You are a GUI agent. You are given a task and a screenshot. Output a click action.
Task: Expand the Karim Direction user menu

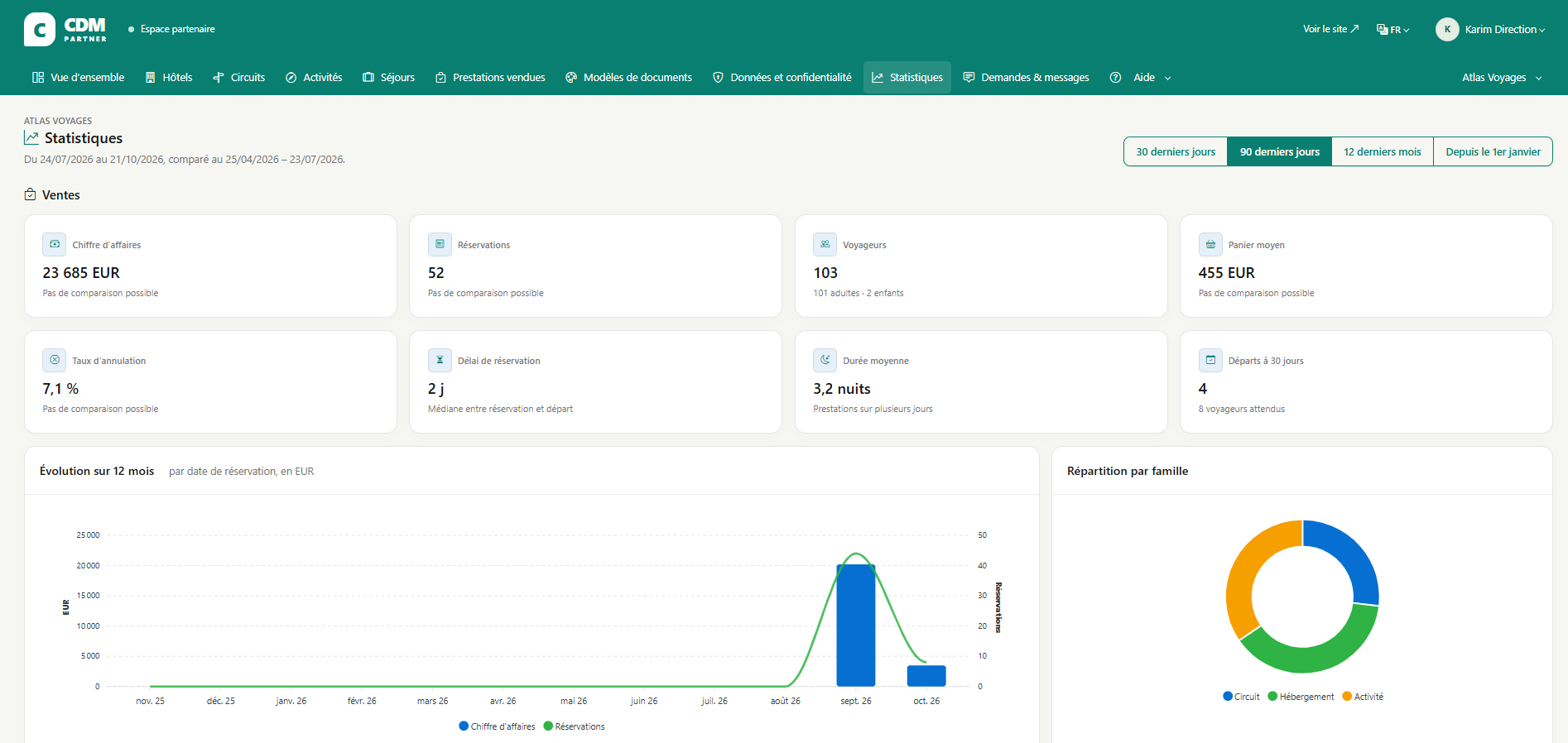tap(1490, 29)
